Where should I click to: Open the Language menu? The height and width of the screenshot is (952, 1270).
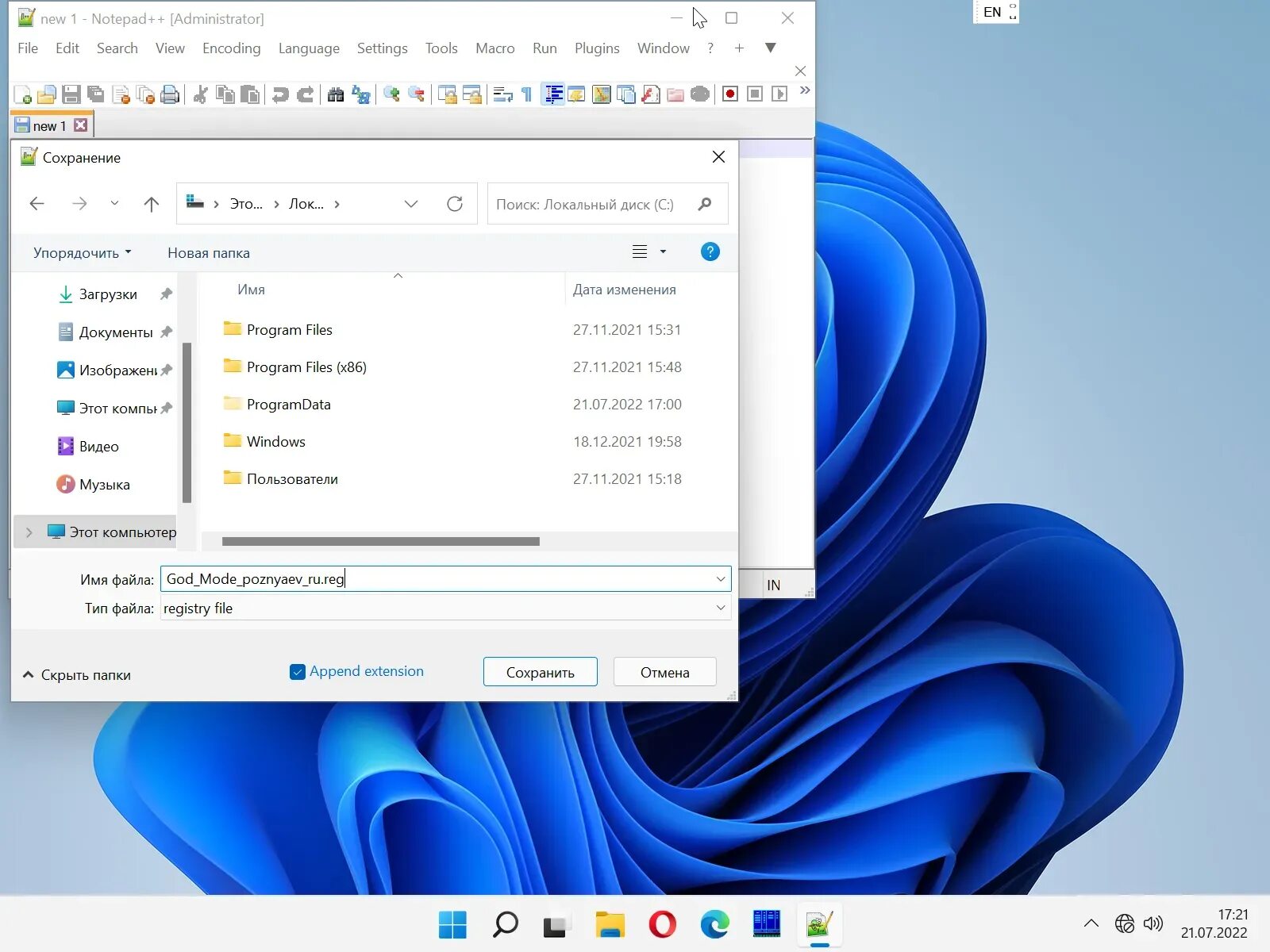pos(309,48)
